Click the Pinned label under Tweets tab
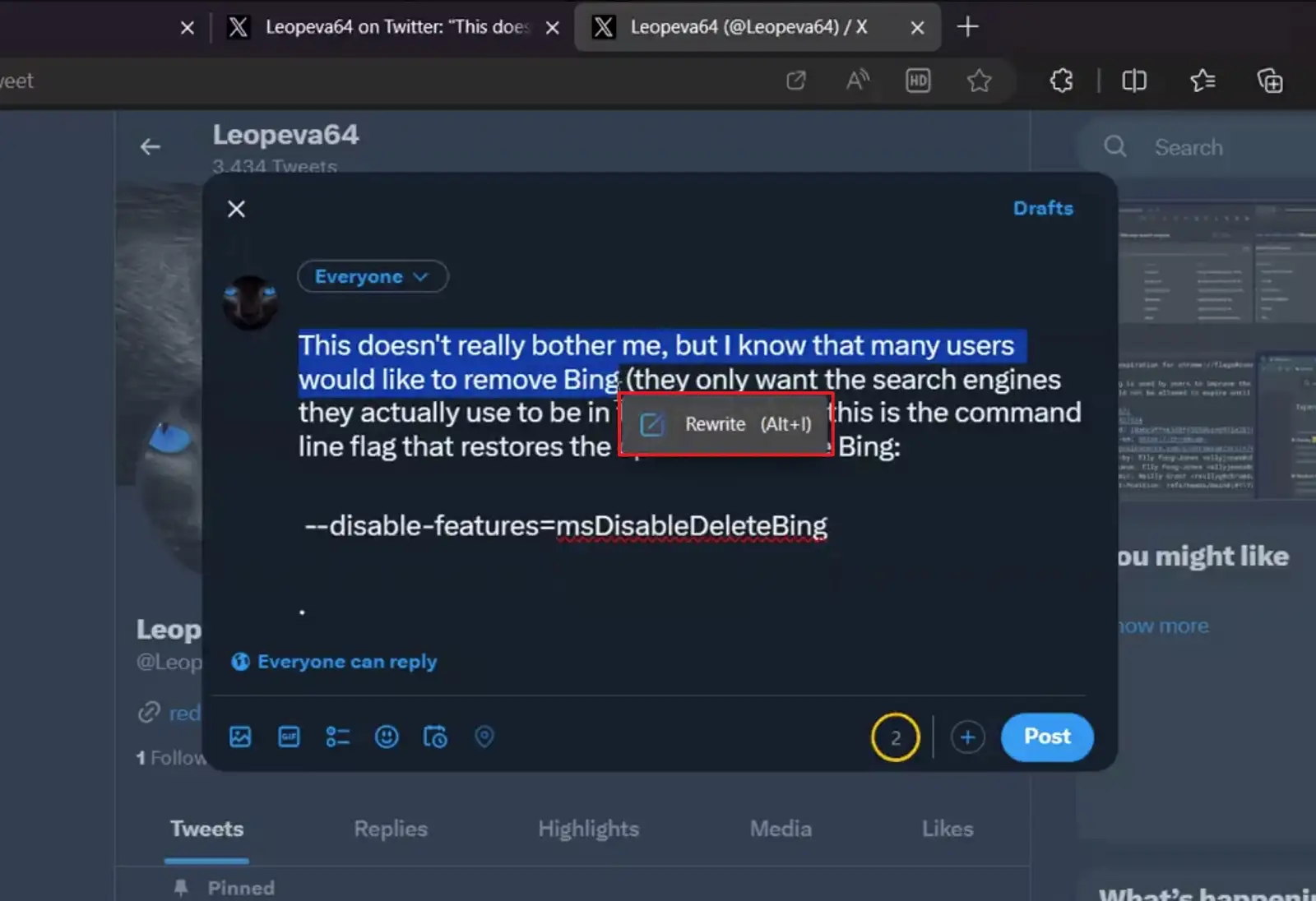The height and width of the screenshot is (901, 1316). click(x=241, y=888)
